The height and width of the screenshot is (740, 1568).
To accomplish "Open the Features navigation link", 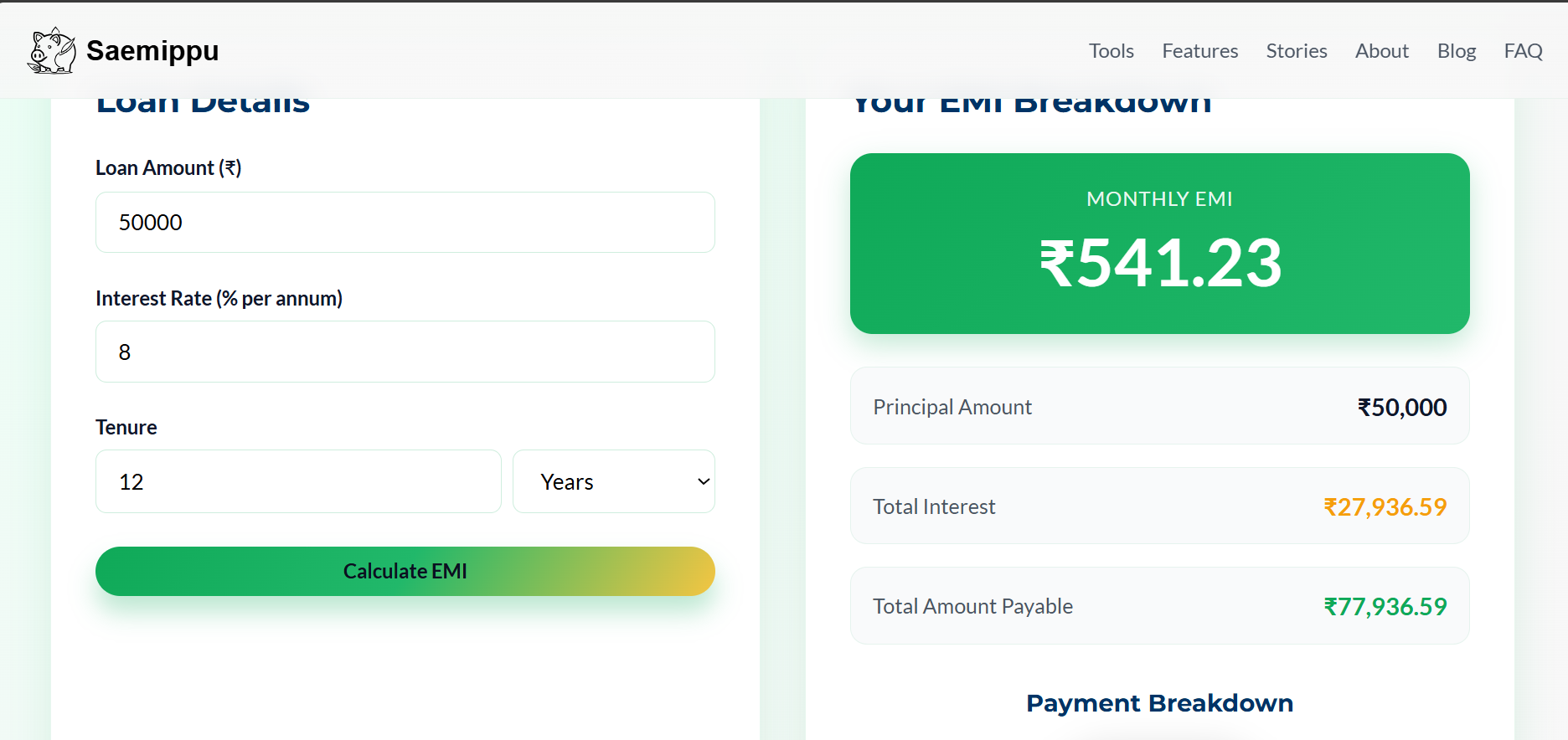I will (x=1199, y=50).
